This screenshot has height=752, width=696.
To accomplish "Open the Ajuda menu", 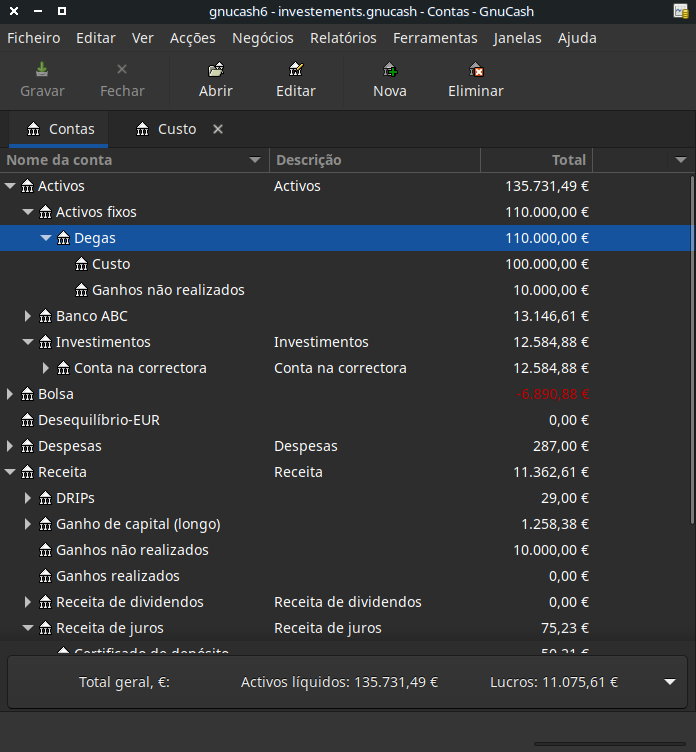I will click(577, 38).
